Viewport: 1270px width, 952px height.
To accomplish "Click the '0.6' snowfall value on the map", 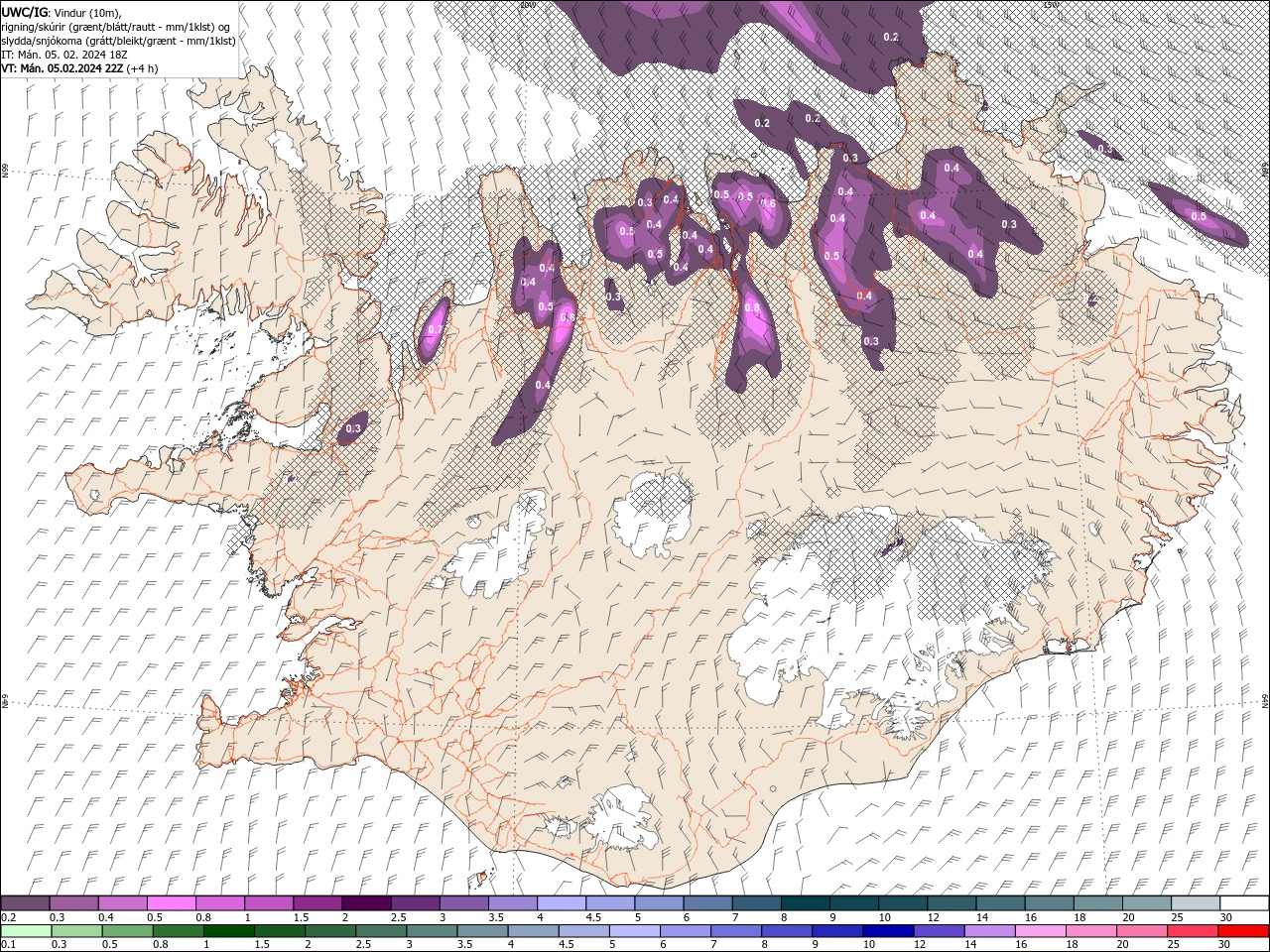I will pyautogui.click(x=767, y=203).
